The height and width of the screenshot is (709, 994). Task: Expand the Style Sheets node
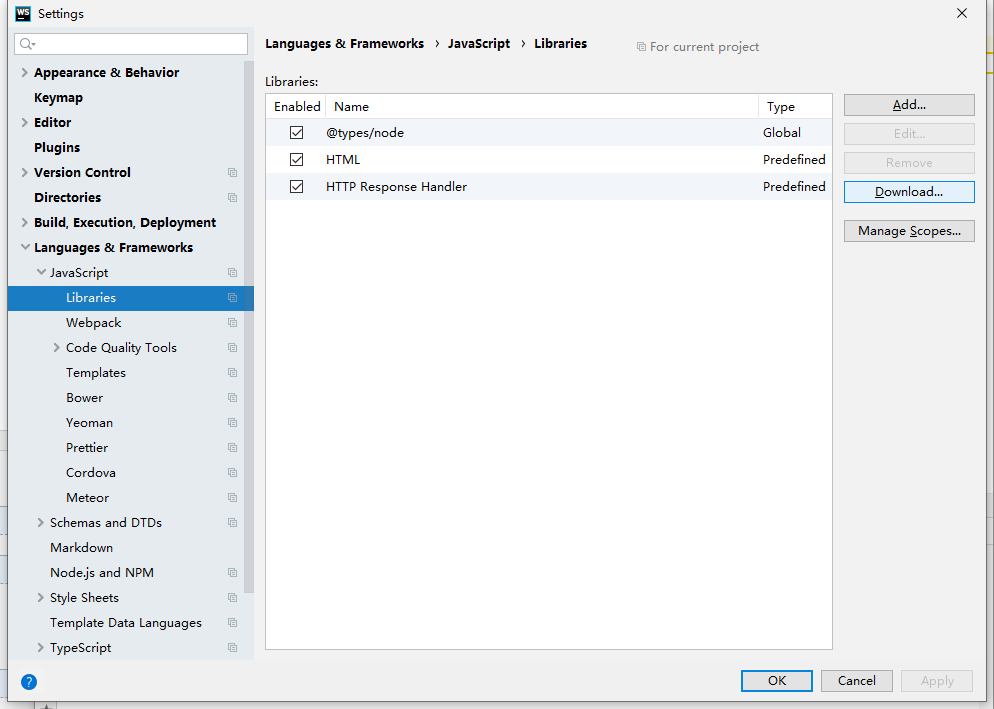pos(41,597)
